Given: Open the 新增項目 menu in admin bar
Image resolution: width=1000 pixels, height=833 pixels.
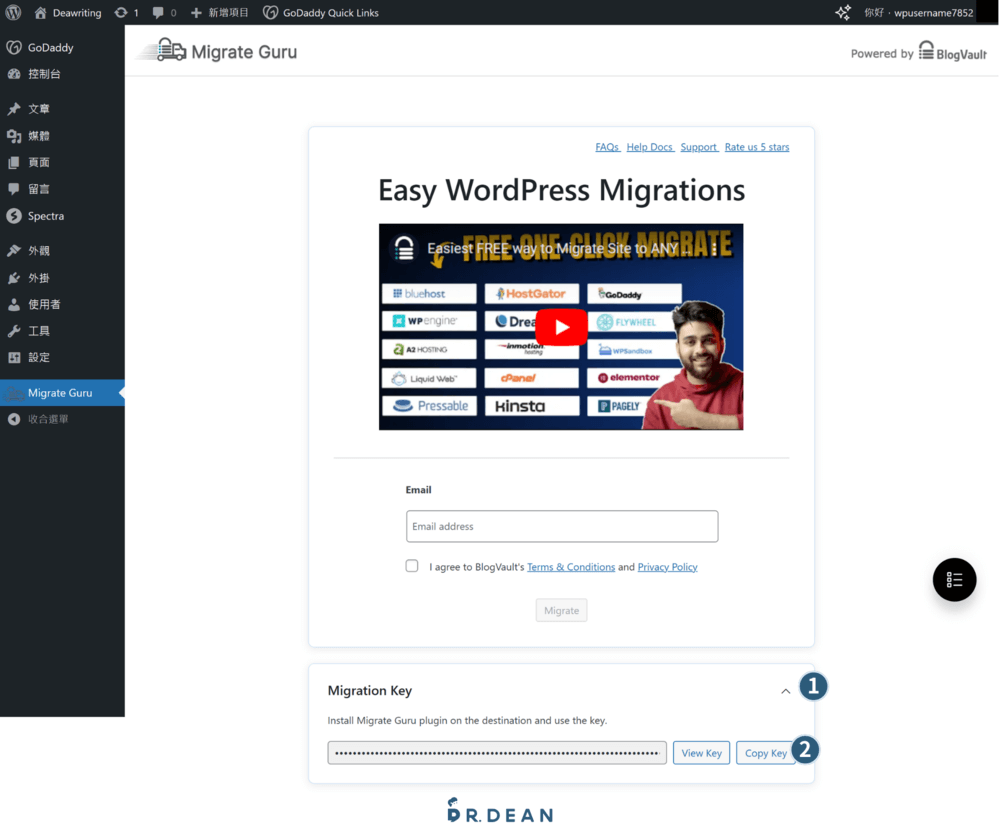Looking at the screenshot, I should point(219,13).
